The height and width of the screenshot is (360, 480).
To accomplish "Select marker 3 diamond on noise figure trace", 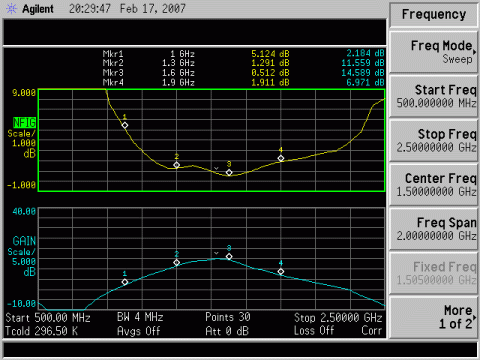I will pos(229,172).
